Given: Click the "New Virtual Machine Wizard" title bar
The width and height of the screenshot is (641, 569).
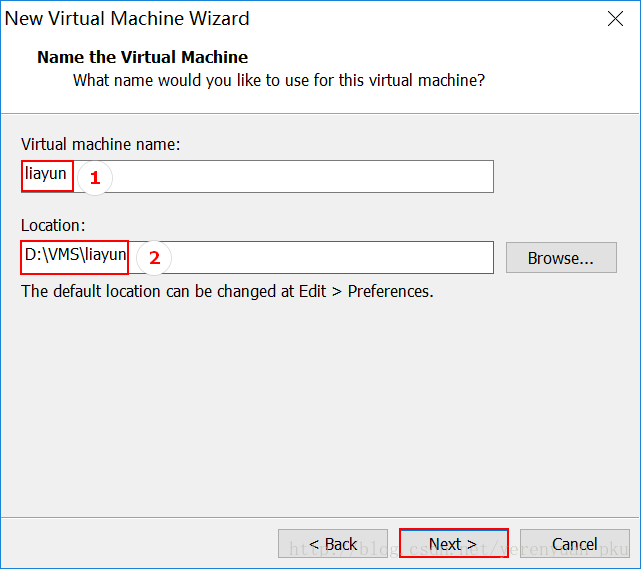Looking at the screenshot, I should point(128,19).
